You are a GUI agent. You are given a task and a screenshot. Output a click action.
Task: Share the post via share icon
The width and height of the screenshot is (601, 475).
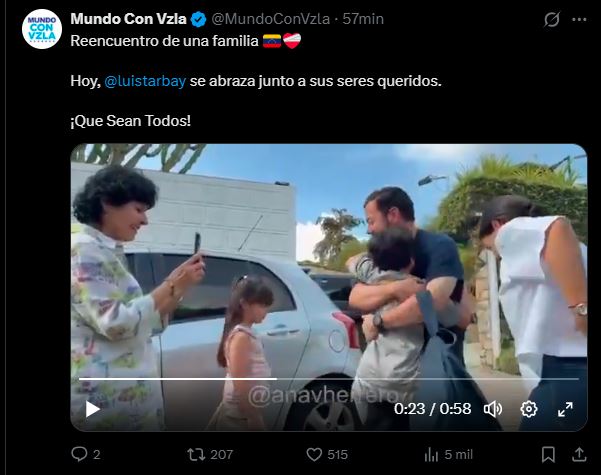click(578, 454)
